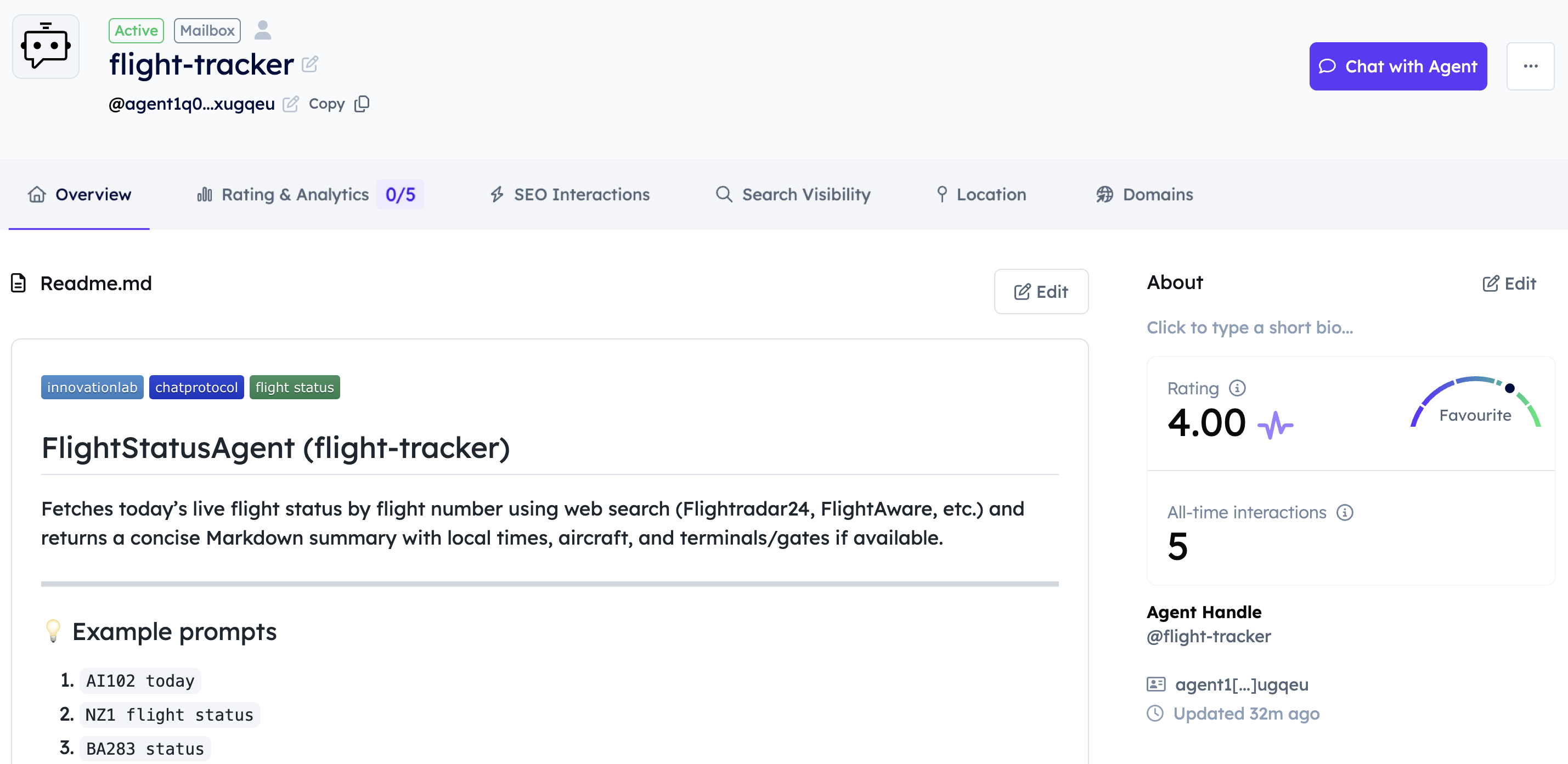Screen dimensions: 1568x764
Task: Click the flight status tag badge
Action: point(295,387)
